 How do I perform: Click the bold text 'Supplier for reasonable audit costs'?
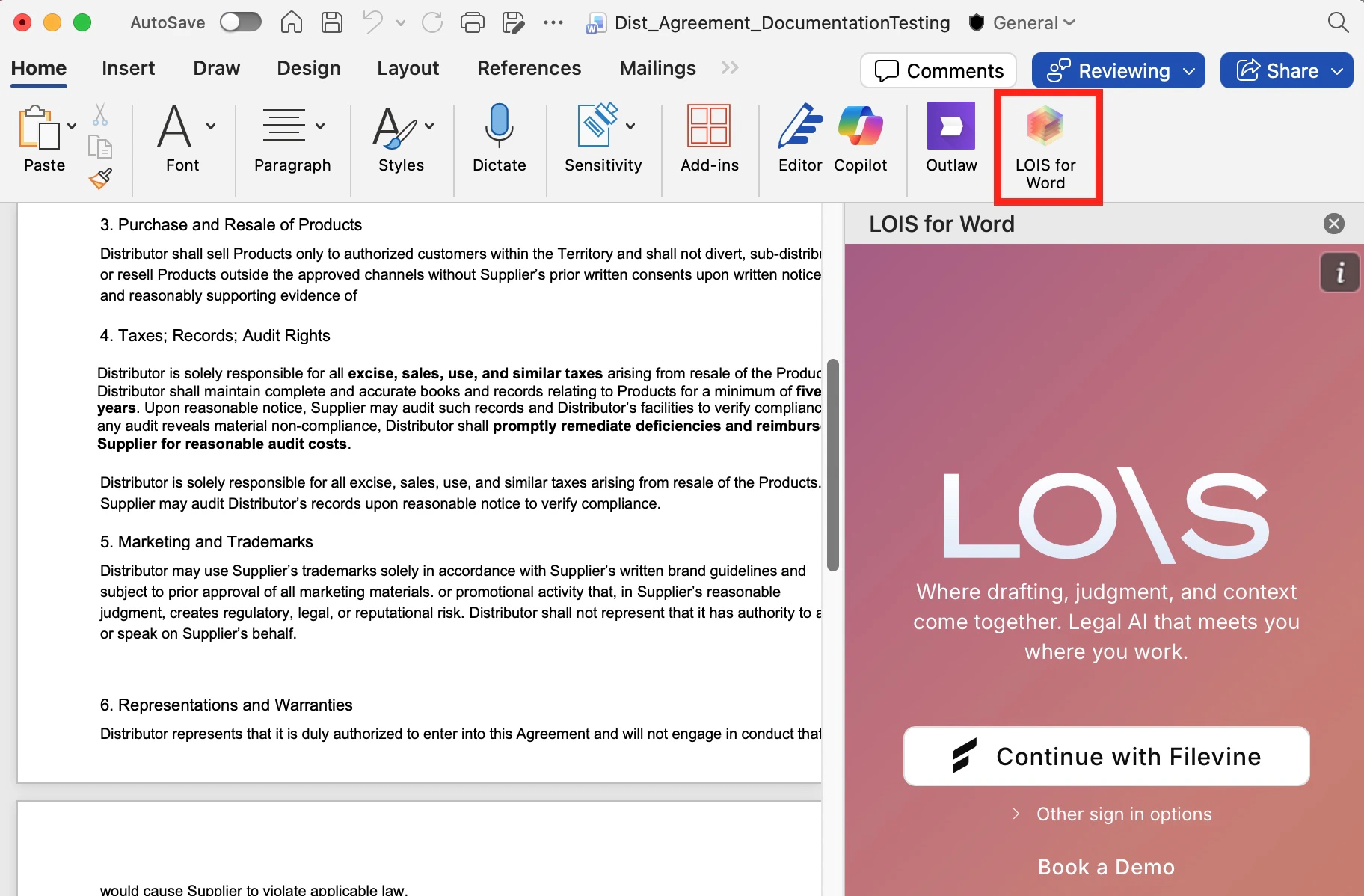pyautogui.click(x=222, y=444)
